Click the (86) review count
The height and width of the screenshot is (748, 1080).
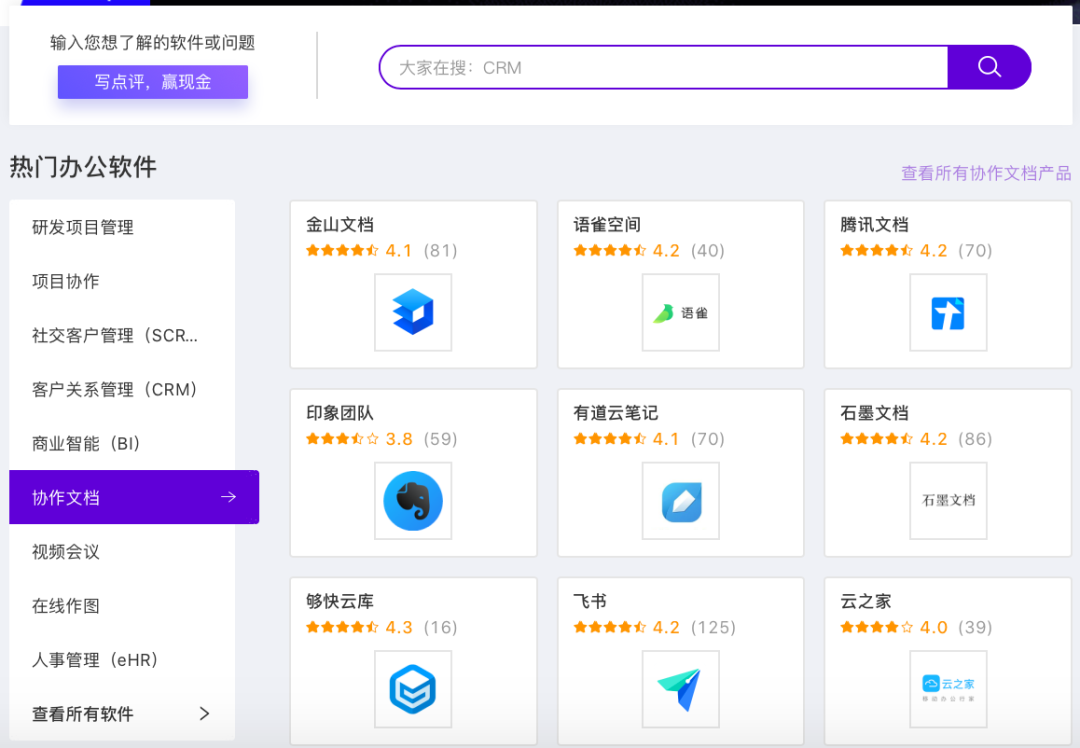pos(975,439)
